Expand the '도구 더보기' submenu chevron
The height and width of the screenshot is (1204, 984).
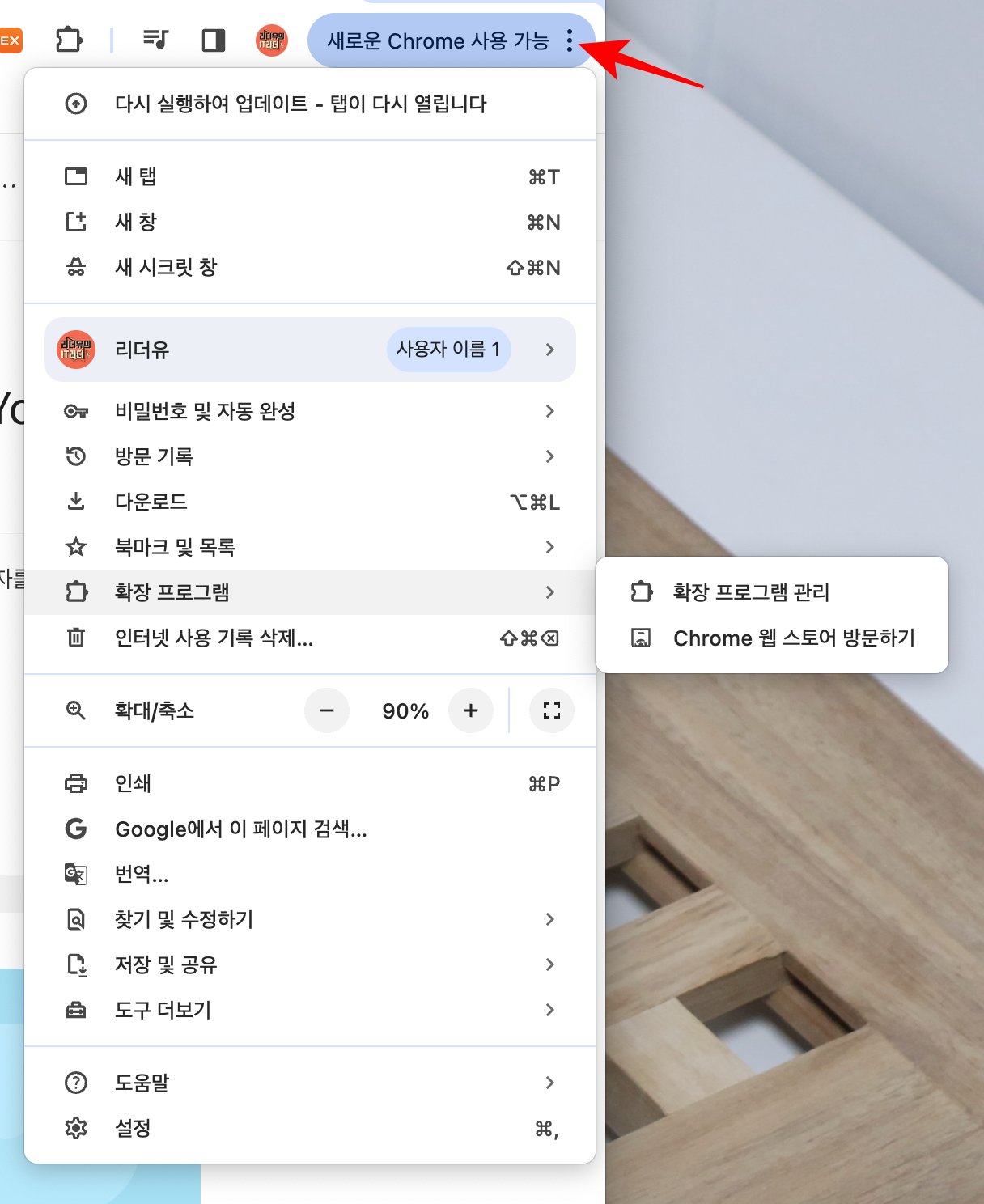tap(550, 1010)
